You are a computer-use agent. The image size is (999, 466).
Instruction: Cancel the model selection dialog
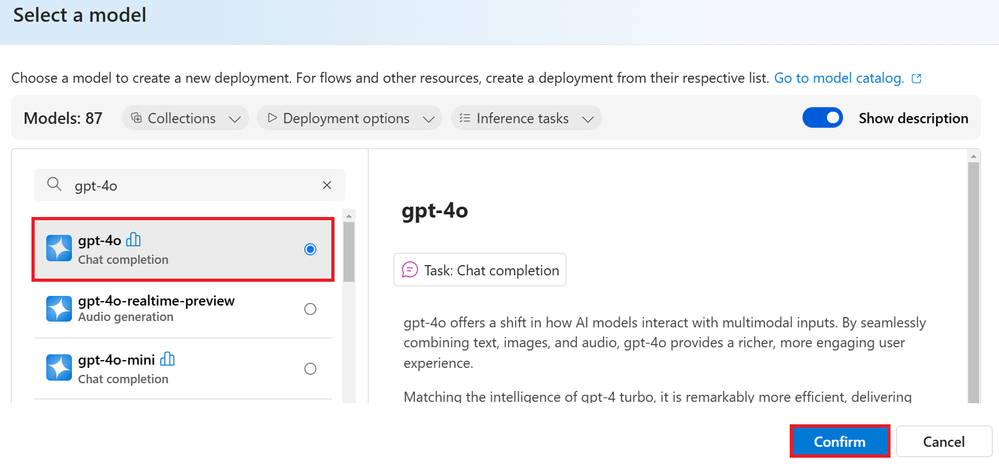click(944, 442)
